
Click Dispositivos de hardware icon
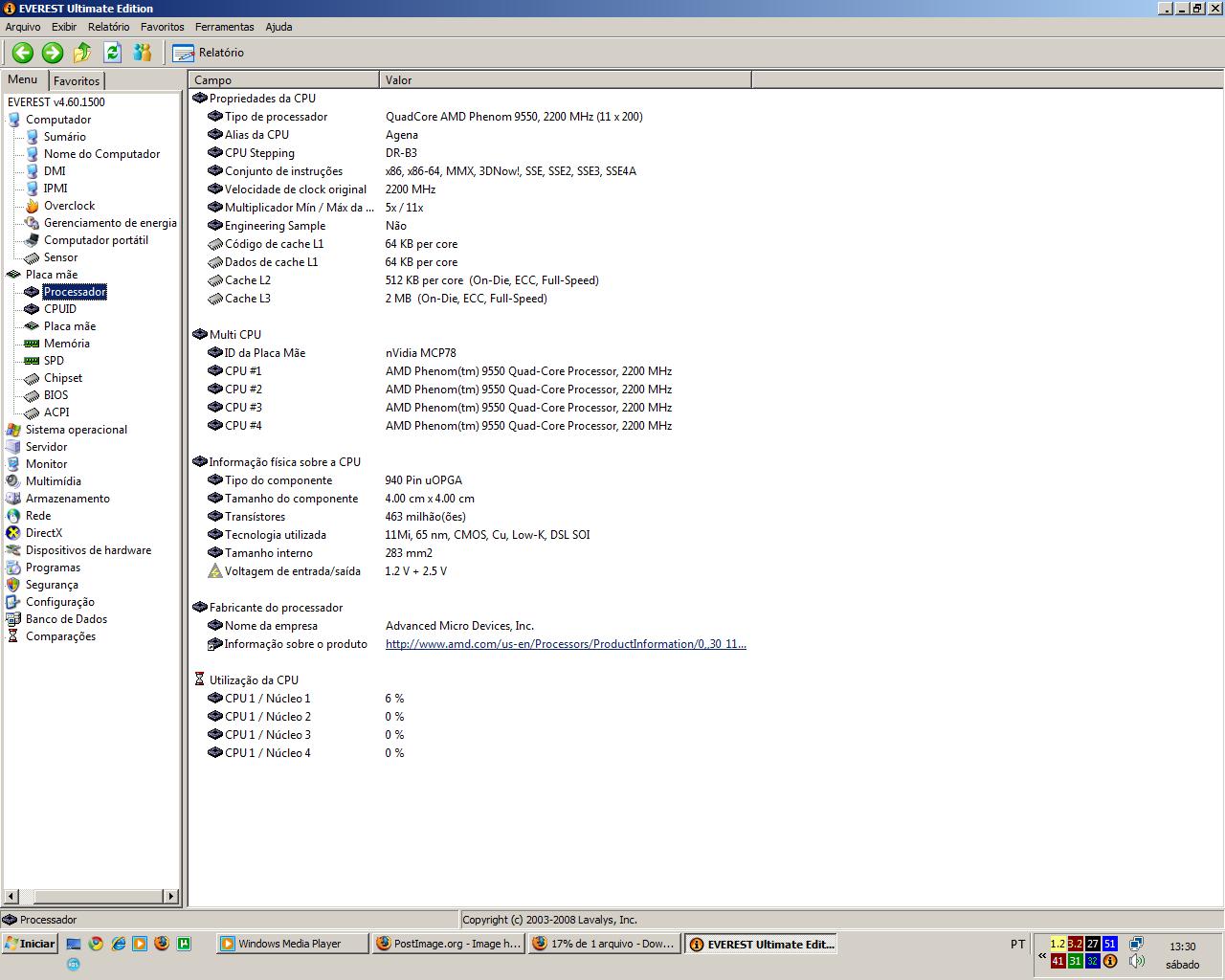(13, 550)
